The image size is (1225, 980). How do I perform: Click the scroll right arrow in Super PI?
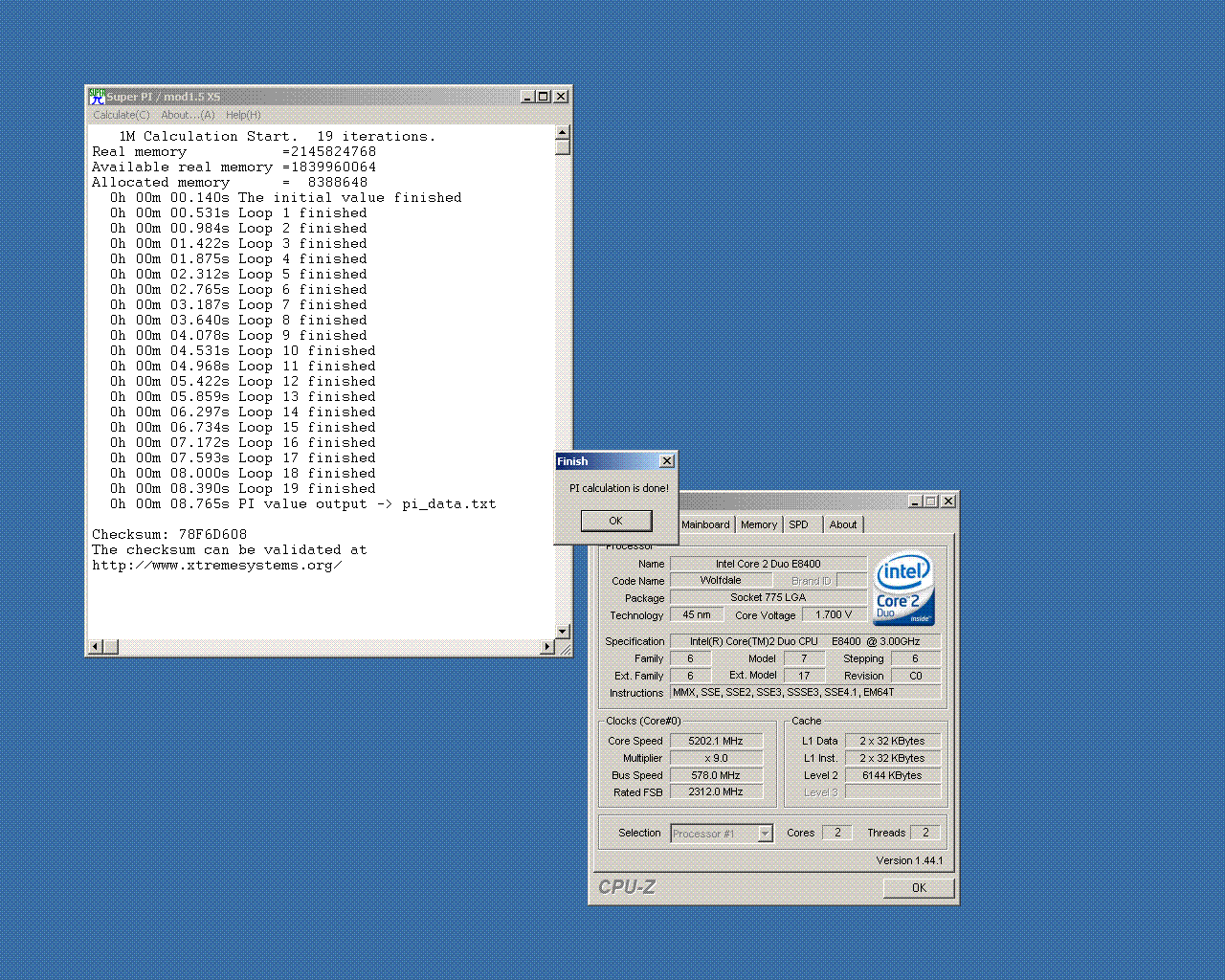[x=547, y=647]
